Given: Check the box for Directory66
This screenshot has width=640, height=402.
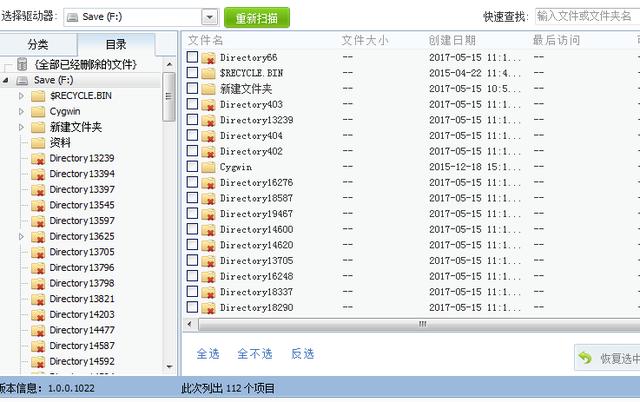Looking at the screenshot, I should (x=192, y=58).
